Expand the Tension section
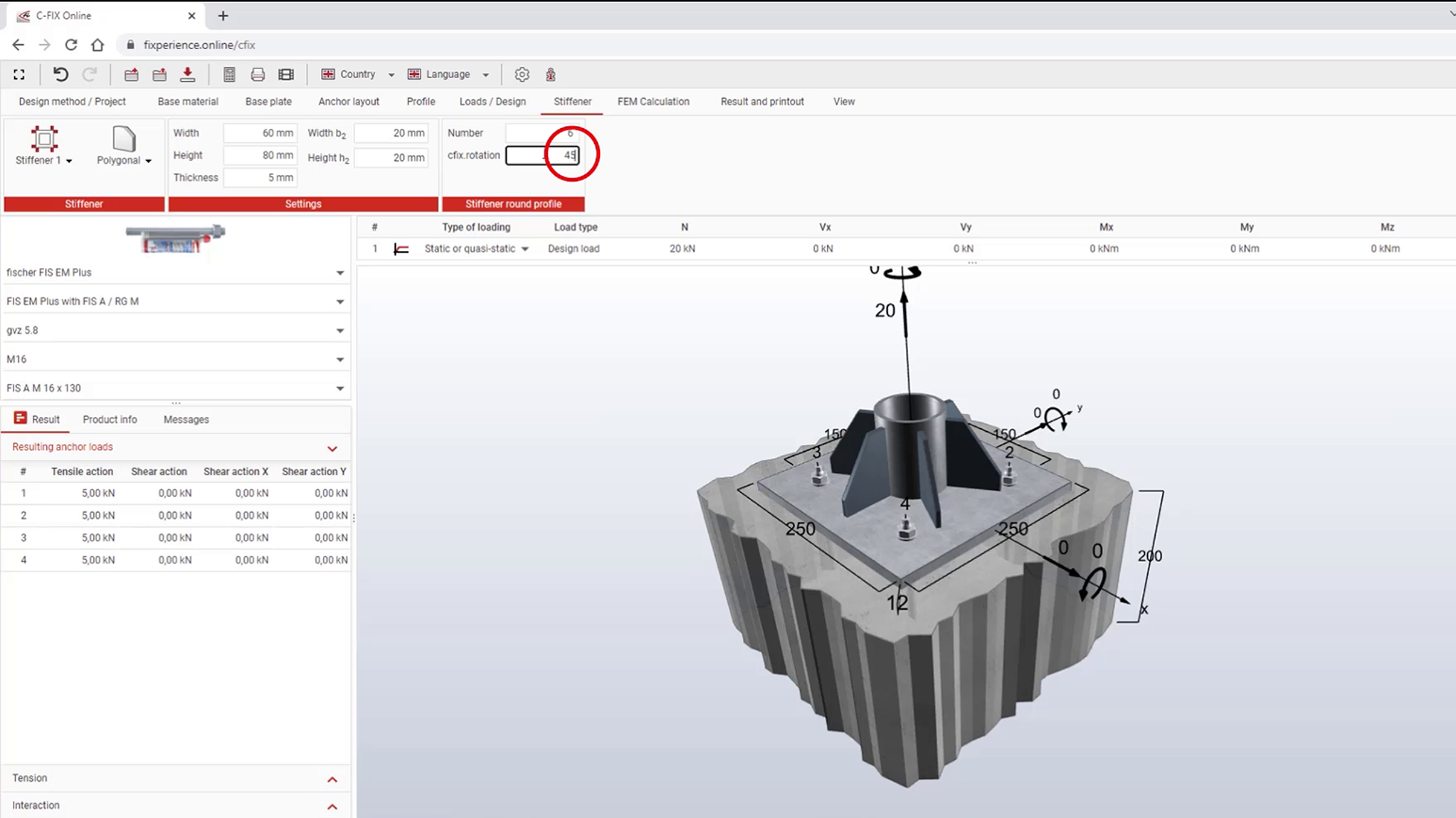Screen dimensions: 1456x818 click(332, 778)
